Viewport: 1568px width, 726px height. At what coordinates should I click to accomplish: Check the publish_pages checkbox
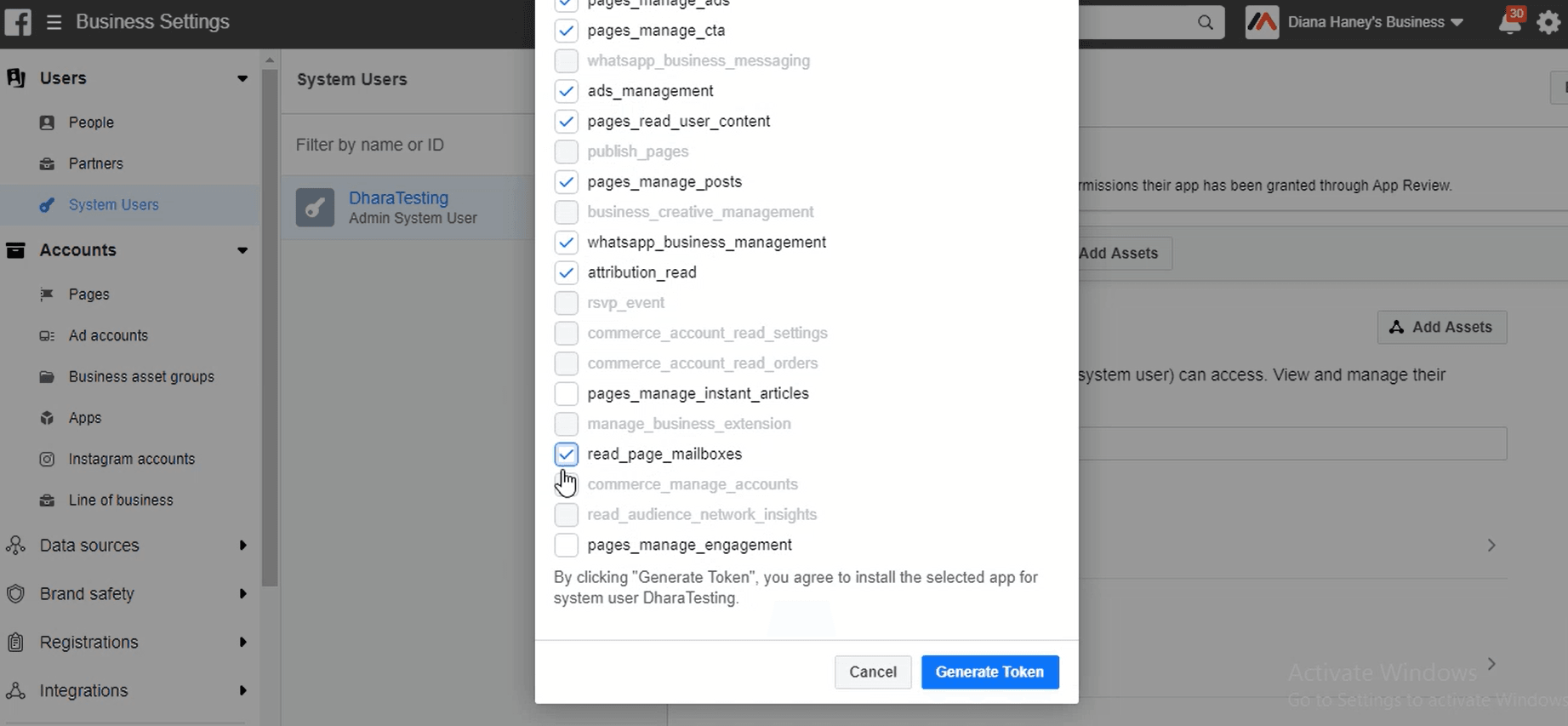click(x=566, y=152)
